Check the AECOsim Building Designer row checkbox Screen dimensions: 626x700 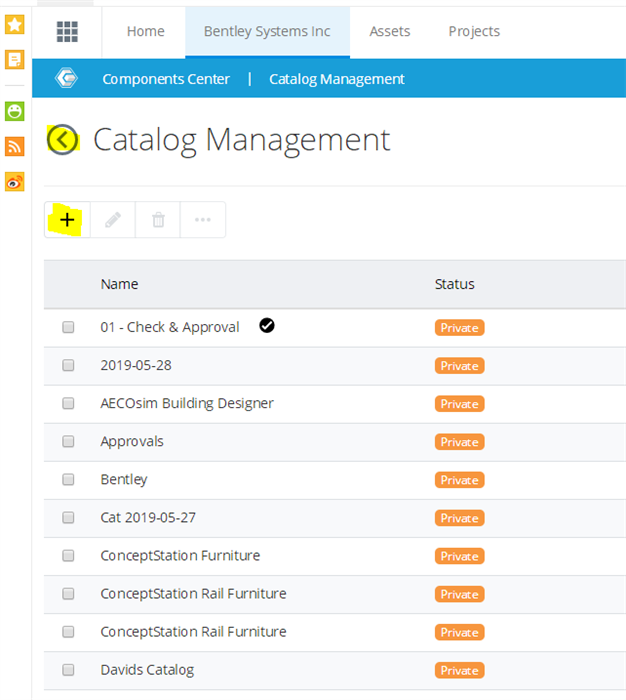[x=68, y=404]
